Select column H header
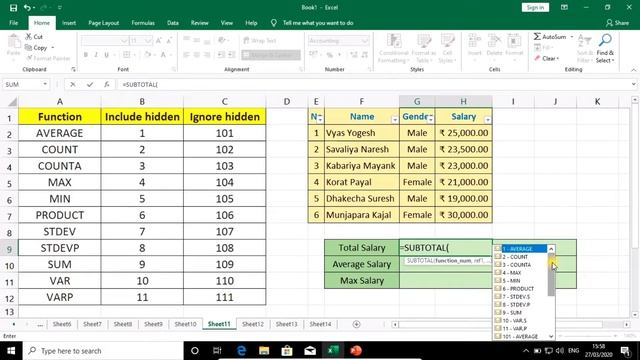Screen dimensions: 640x360 click(x=463, y=102)
